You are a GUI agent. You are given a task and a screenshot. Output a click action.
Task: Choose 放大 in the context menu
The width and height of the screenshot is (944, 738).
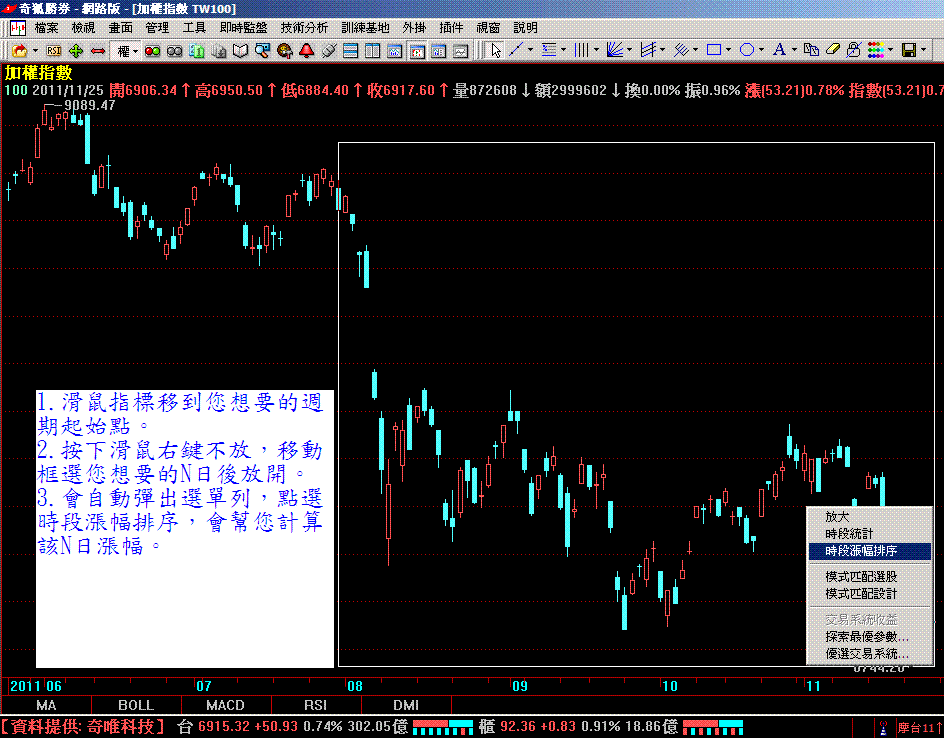869,516
